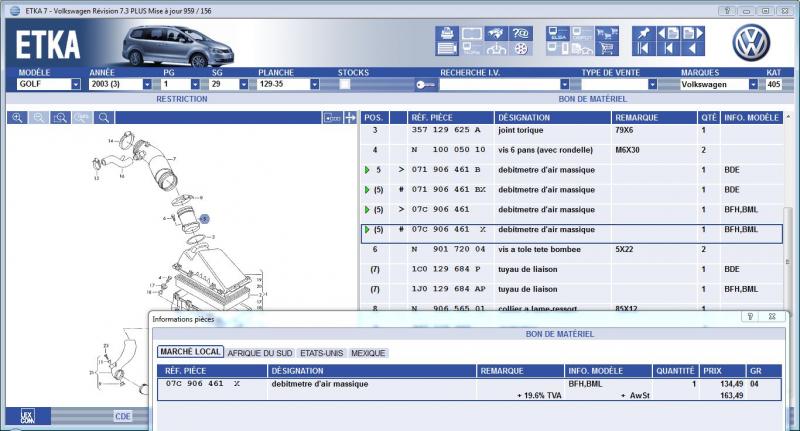Go to previous page with left-arrow document icon
This screenshot has width=800, height=431.
click(668, 34)
